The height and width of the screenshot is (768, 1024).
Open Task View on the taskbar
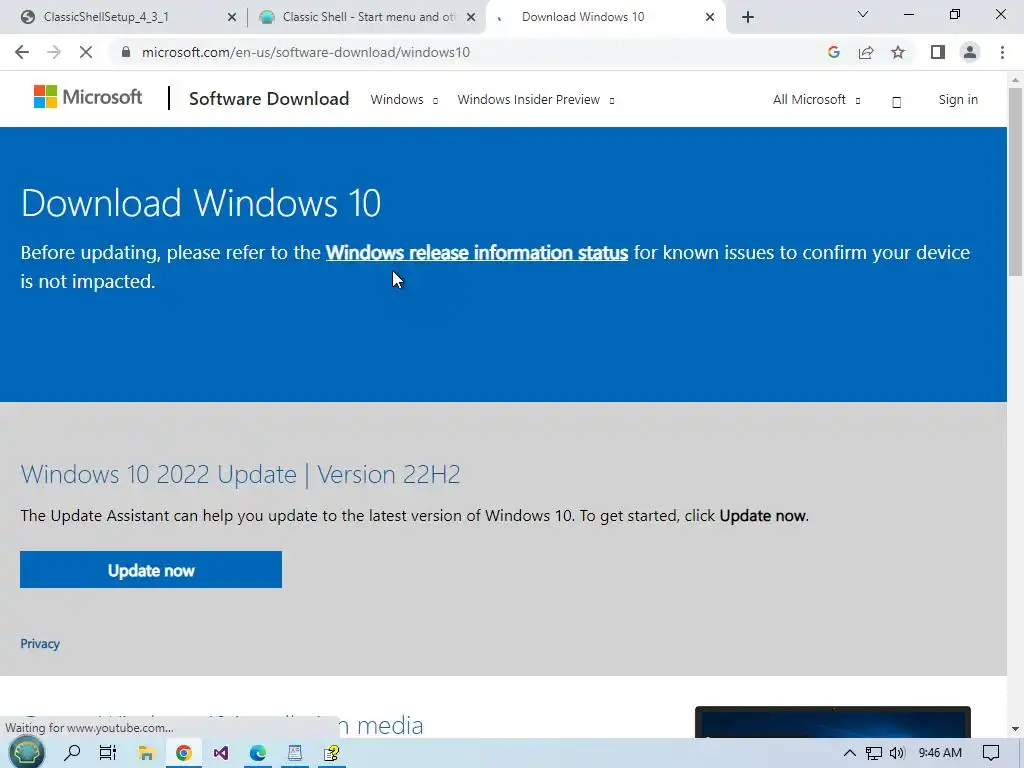pos(108,753)
